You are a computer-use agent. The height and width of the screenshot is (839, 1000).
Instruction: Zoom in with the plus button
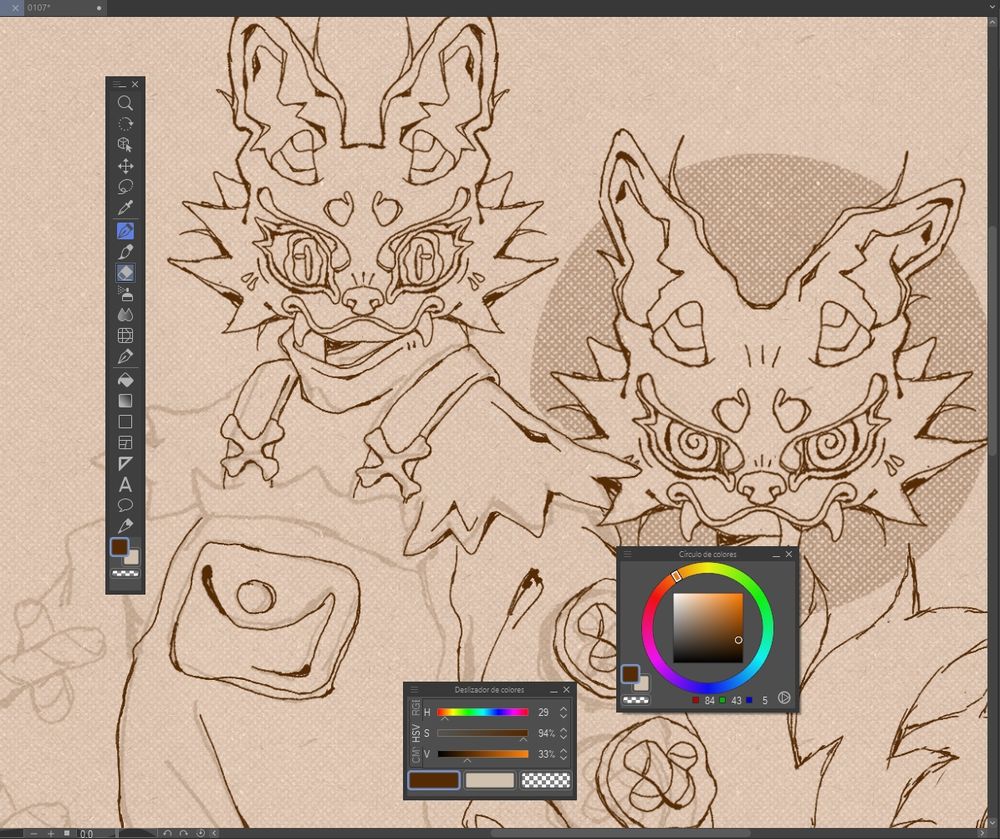tap(51, 833)
